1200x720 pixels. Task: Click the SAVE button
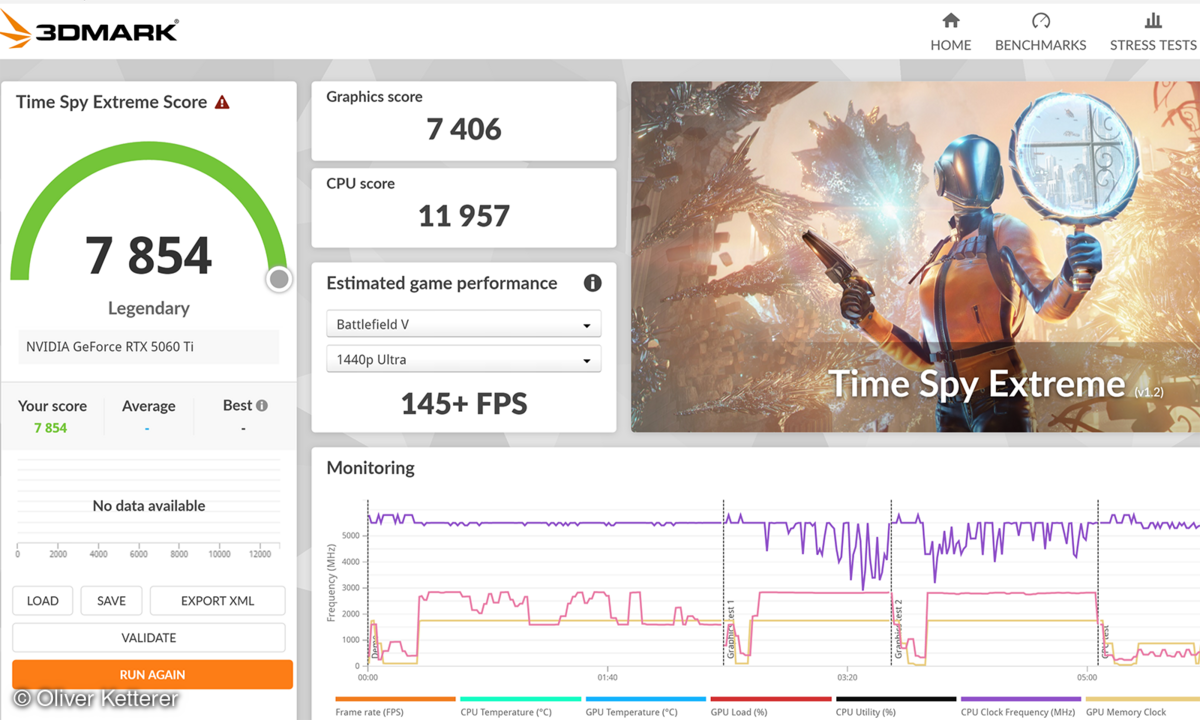pyautogui.click(x=111, y=601)
